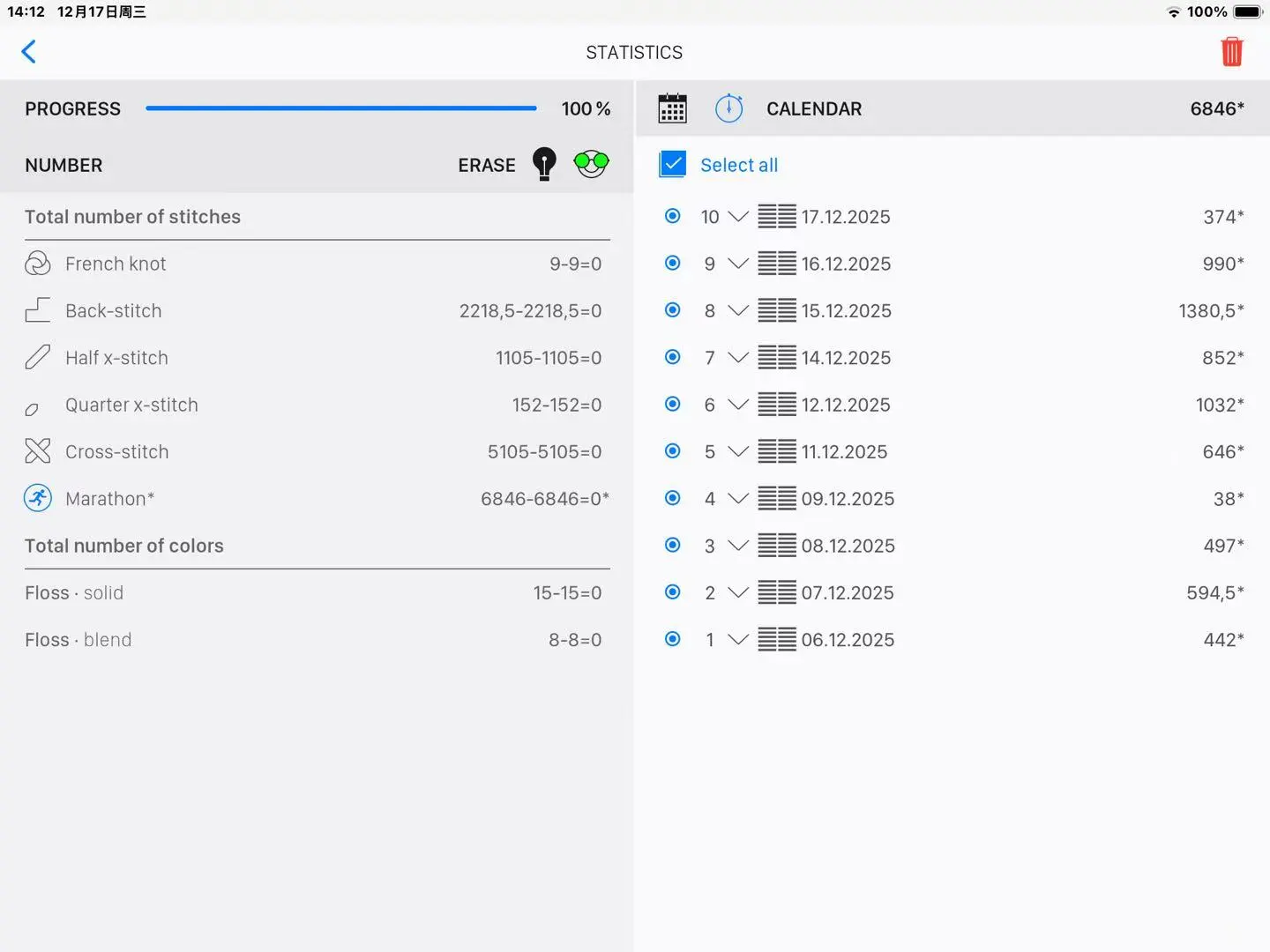Open the calendar grid icon
1270x952 pixels.
click(x=672, y=108)
